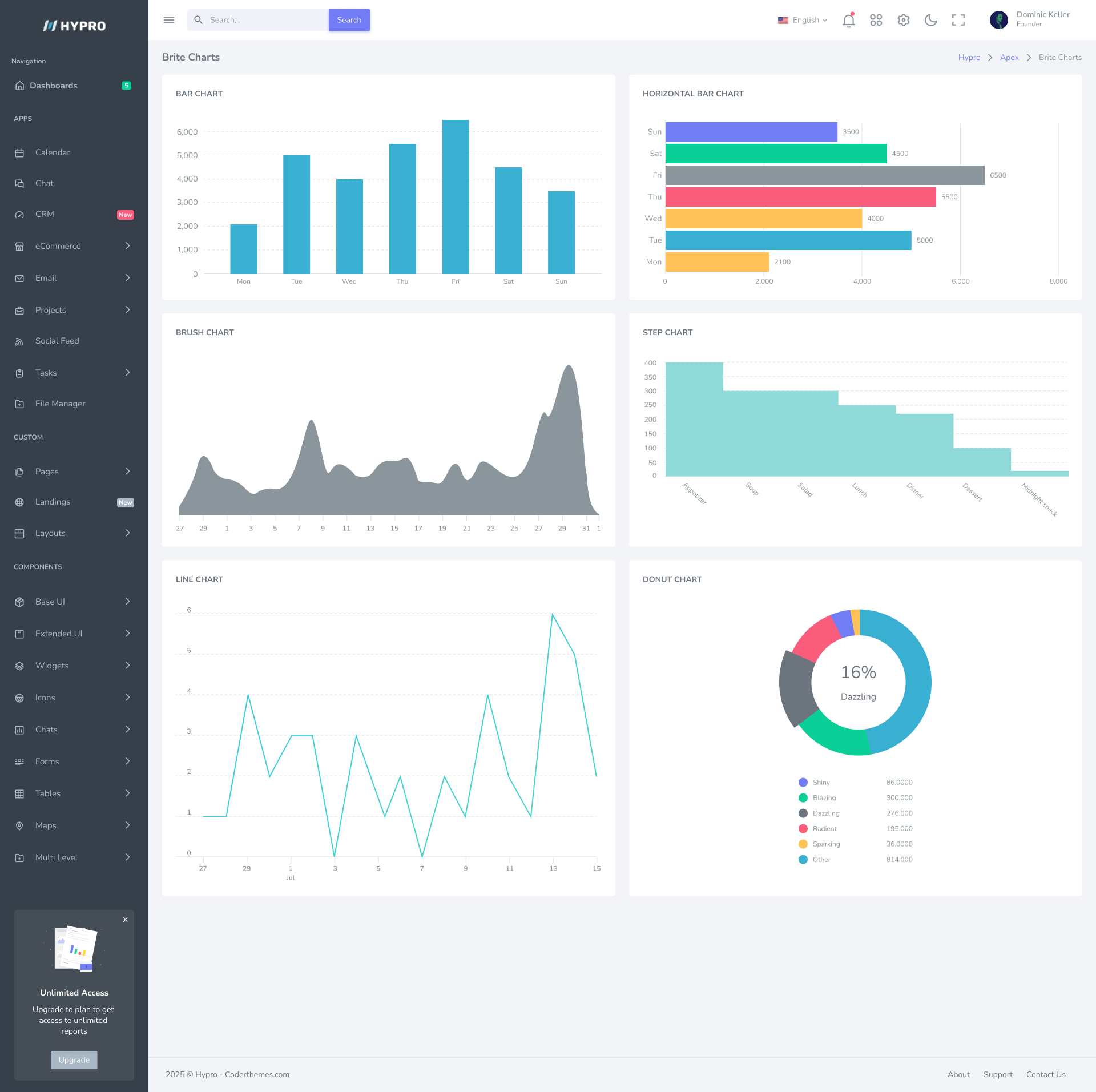Open the Chat app from navigation
1096x1092 pixels.
click(x=45, y=183)
